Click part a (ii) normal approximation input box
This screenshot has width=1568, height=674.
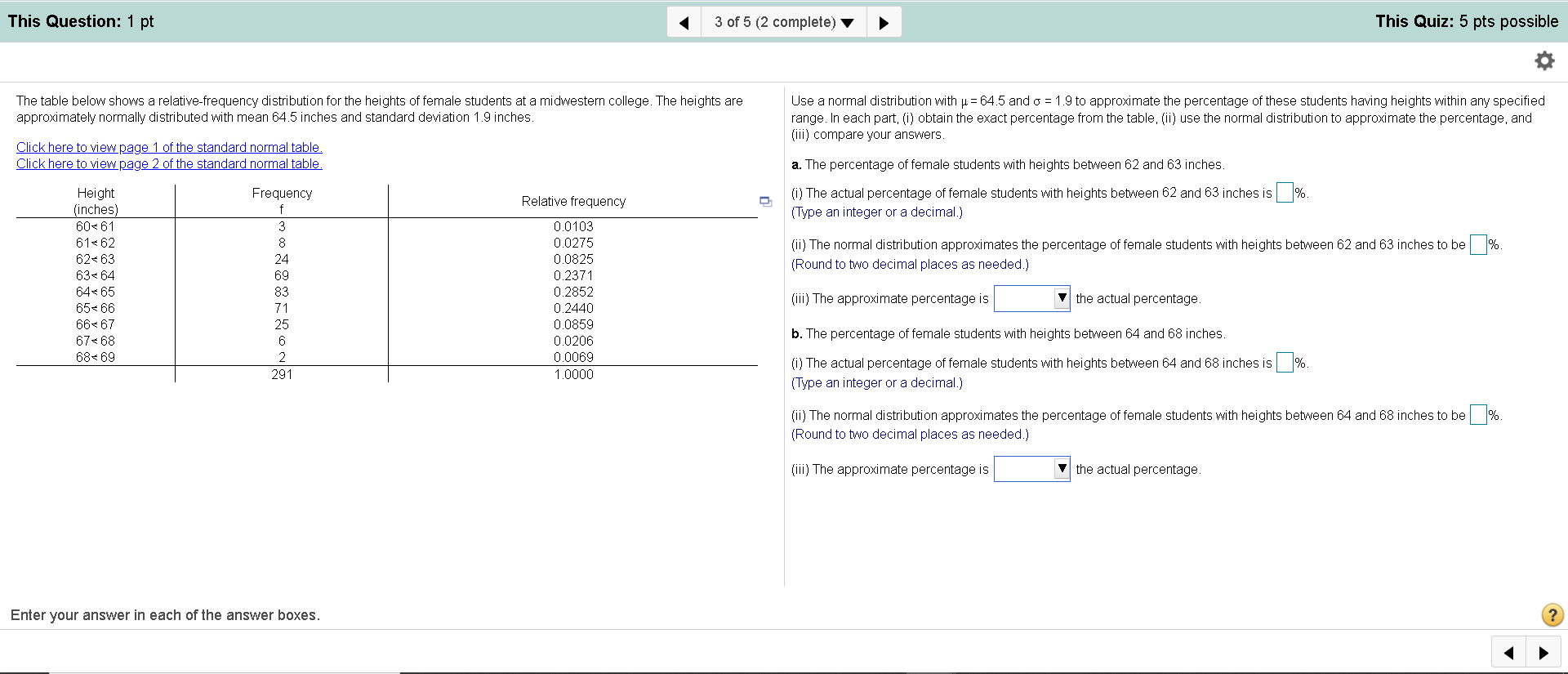click(1478, 244)
